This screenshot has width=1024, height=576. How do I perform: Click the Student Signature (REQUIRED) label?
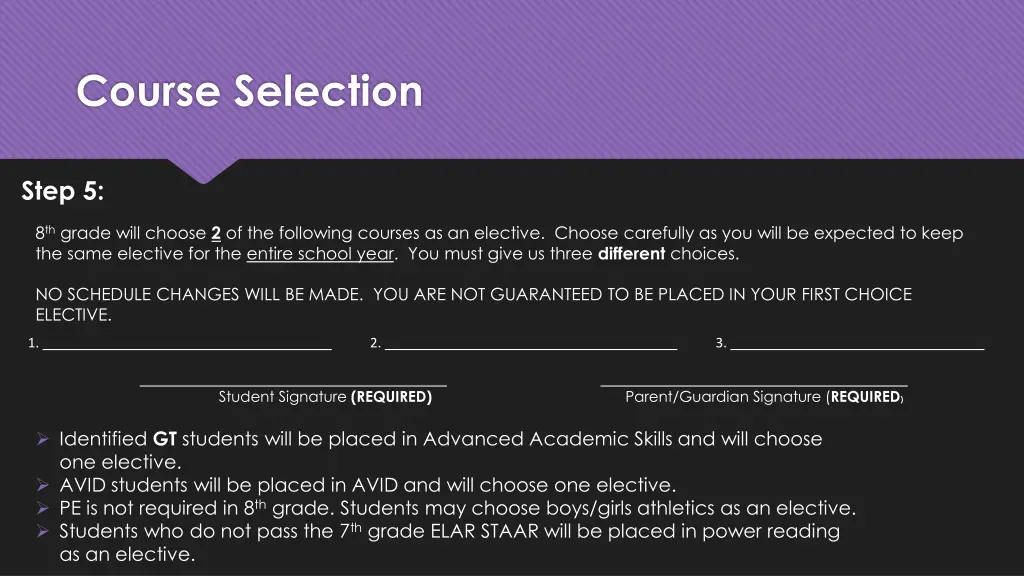click(325, 397)
